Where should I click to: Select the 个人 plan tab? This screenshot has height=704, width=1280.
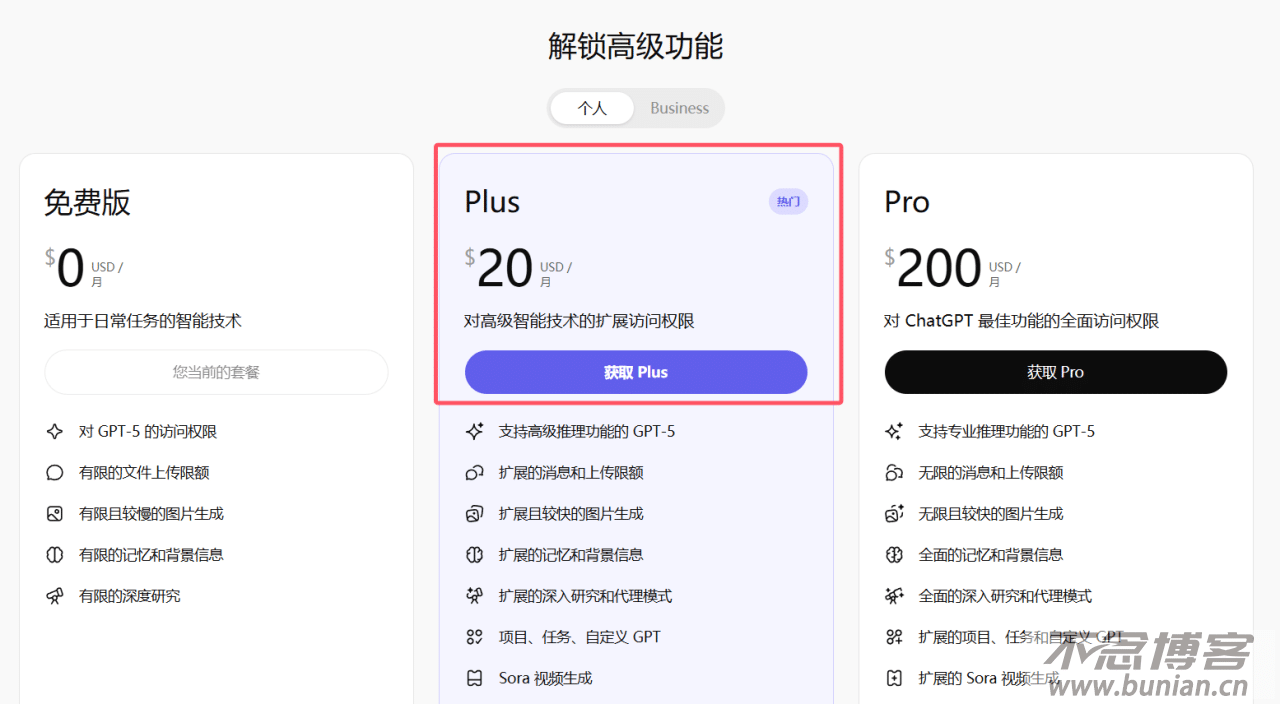tap(592, 108)
